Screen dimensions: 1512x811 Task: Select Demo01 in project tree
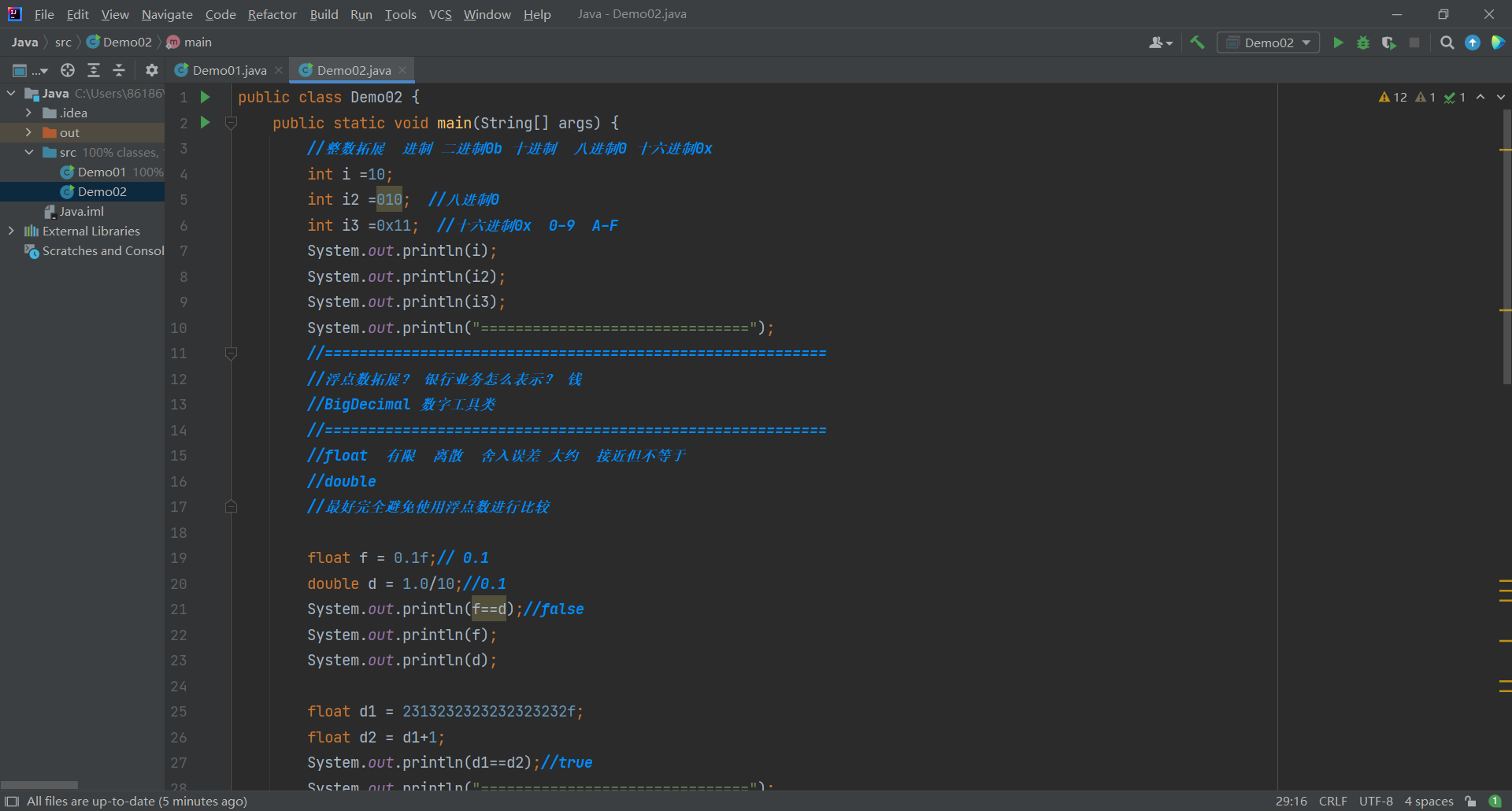click(102, 172)
